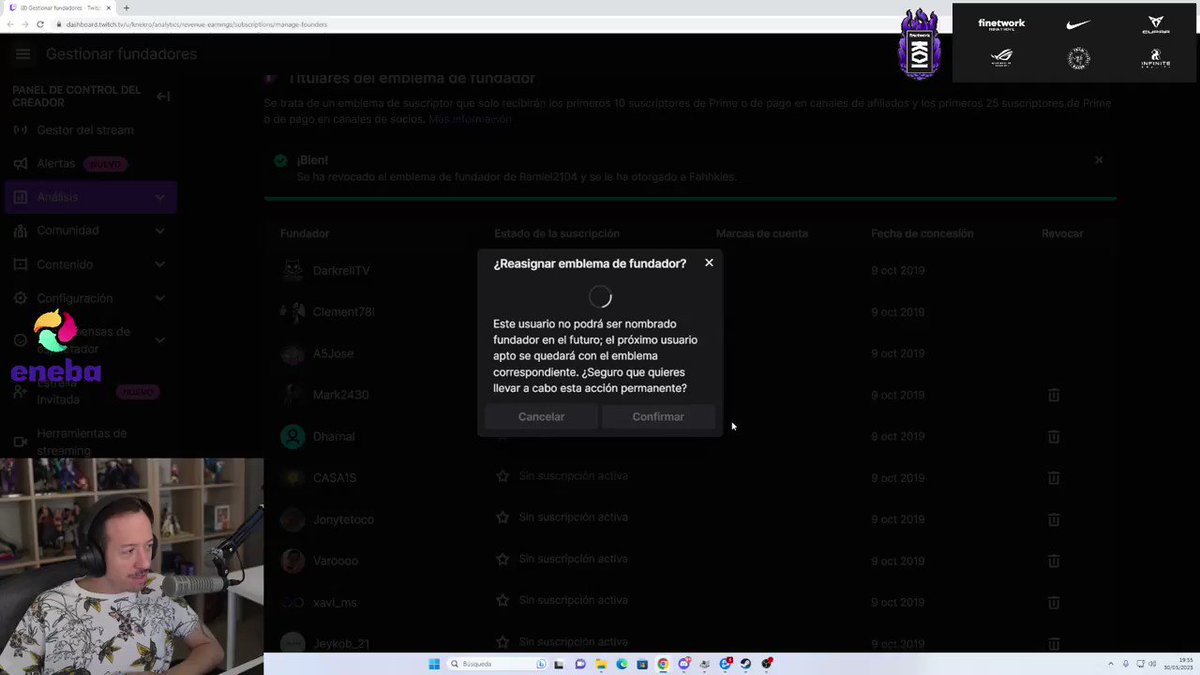Open a new browser tab
Image resolution: width=1200 pixels, height=675 pixels.
pos(126,8)
